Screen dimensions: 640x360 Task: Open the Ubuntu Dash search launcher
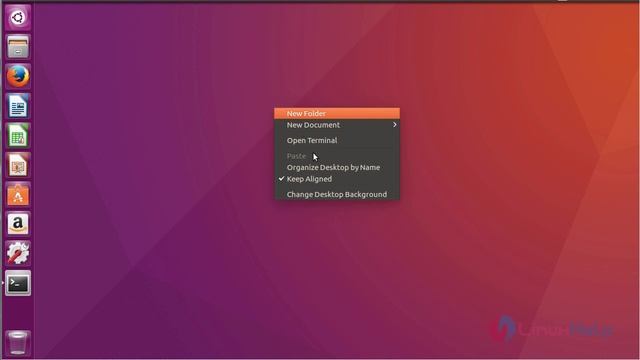click(x=18, y=18)
